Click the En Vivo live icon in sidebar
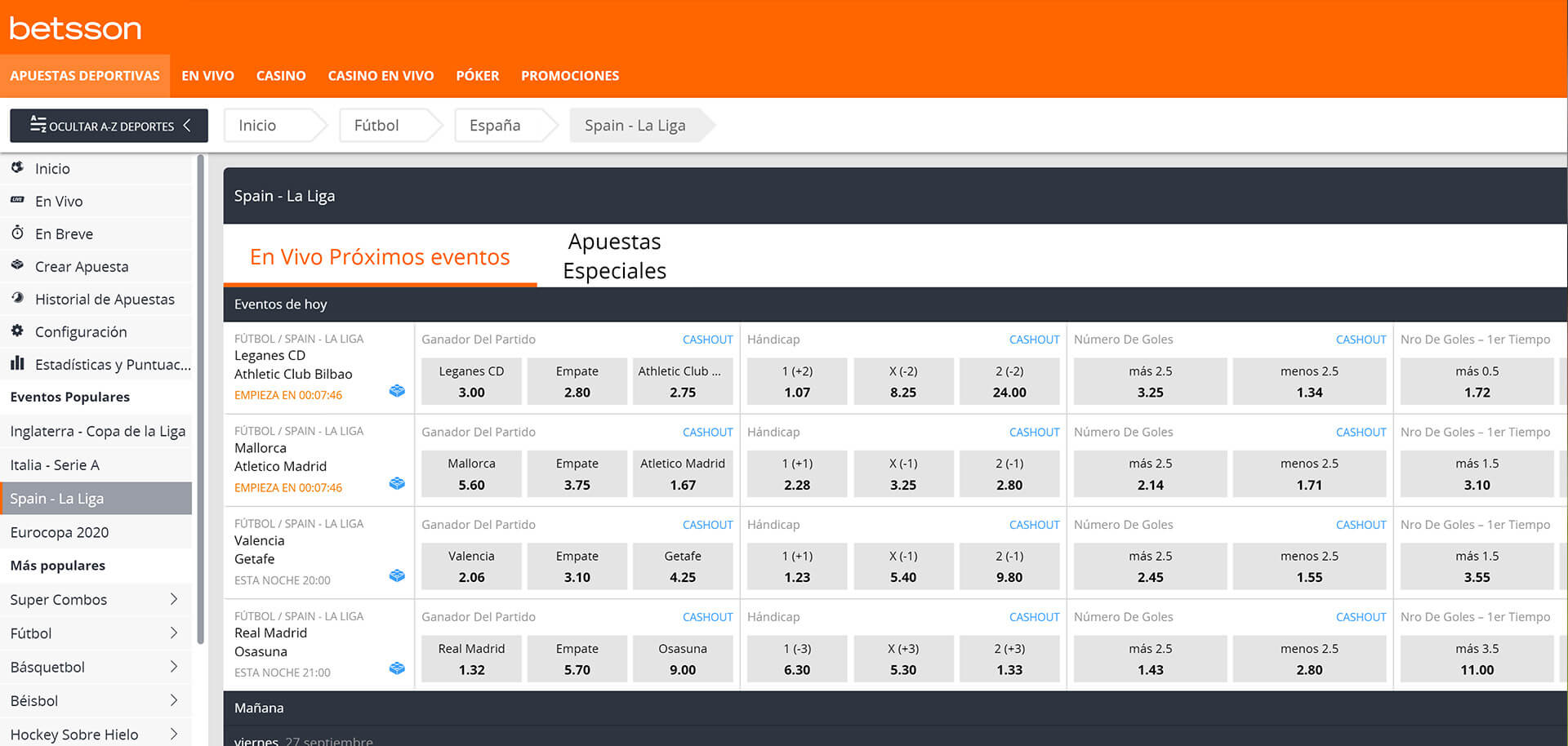Image resolution: width=1568 pixels, height=746 pixels. [17, 200]
